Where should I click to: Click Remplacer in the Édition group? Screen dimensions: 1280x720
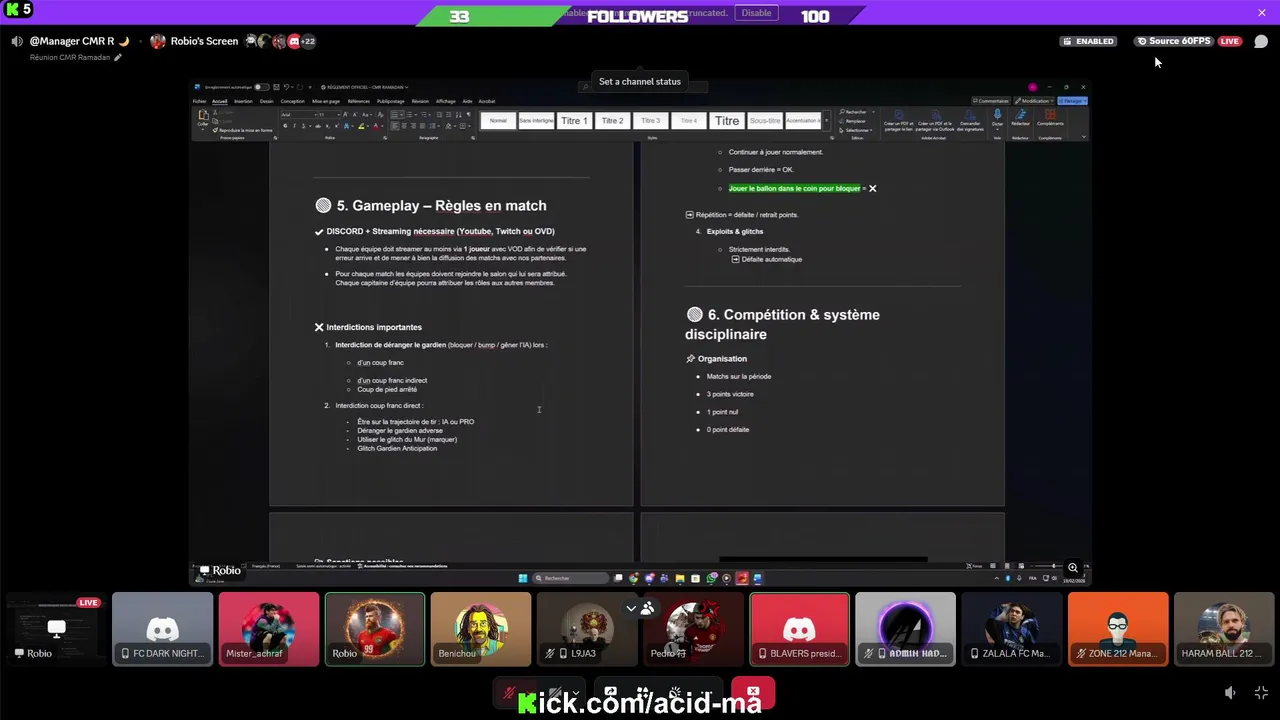coord(853,121)
